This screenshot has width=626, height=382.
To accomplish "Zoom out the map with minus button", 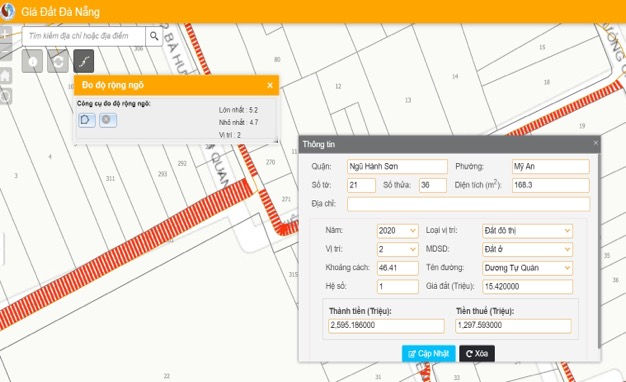I will [5, 52].
